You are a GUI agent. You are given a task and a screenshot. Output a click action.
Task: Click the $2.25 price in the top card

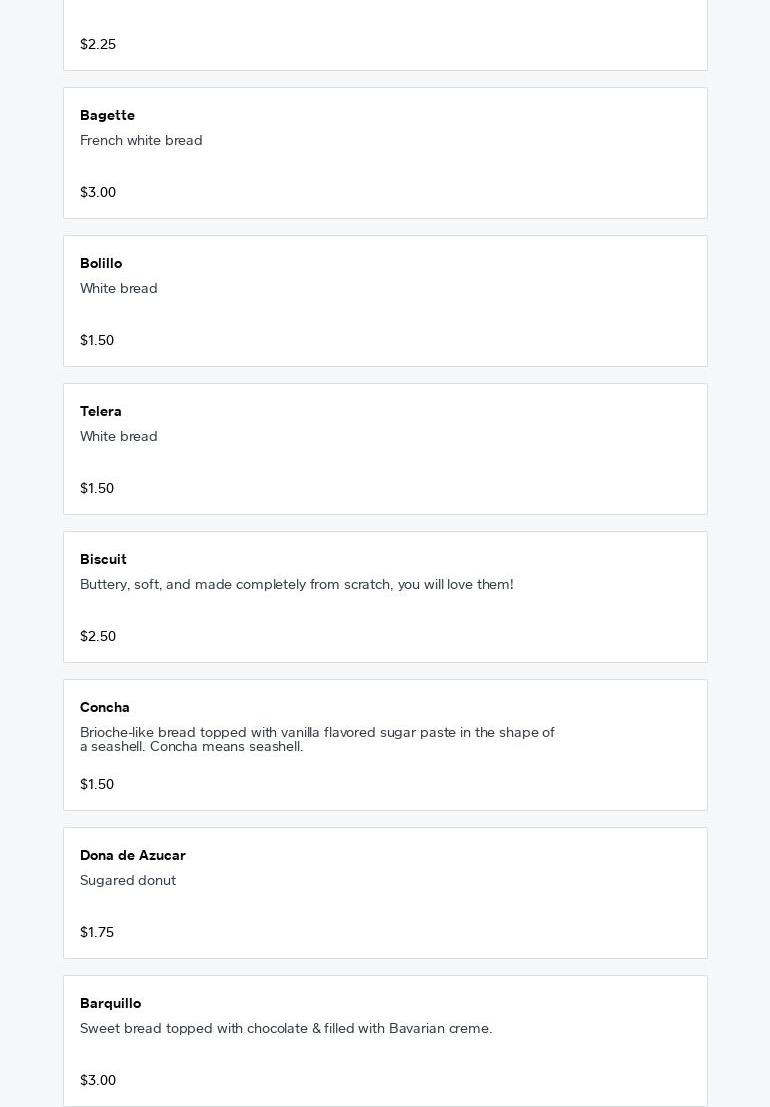98,44
